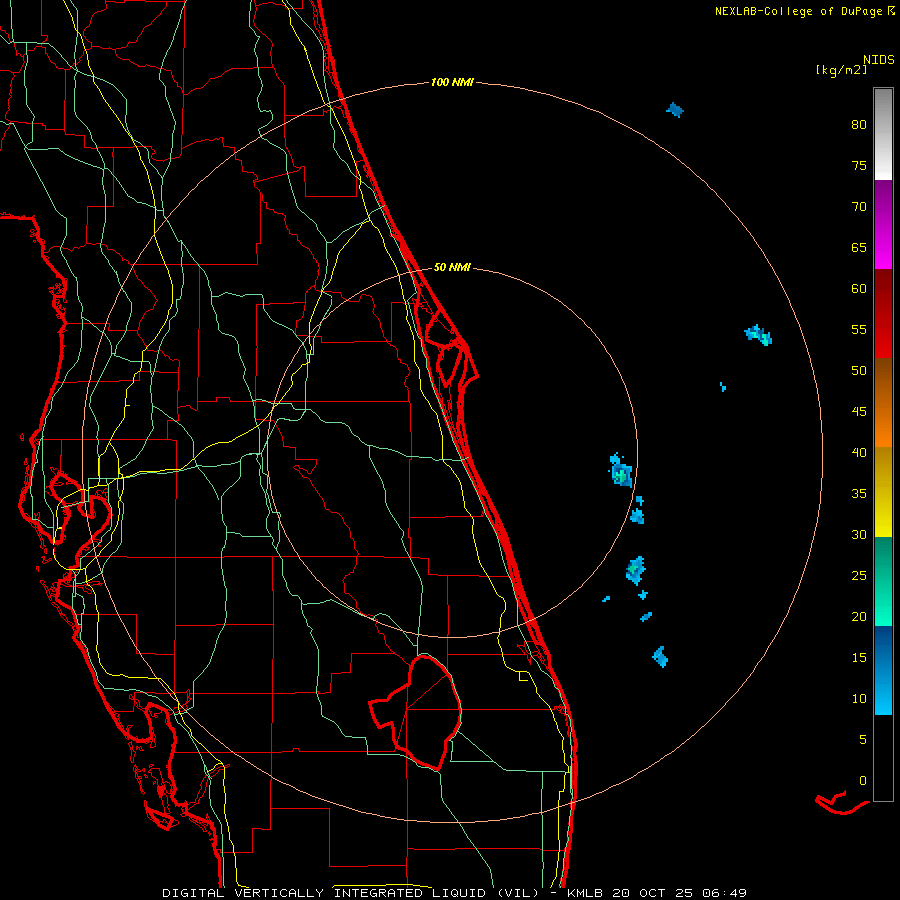Click the 20 OCT 25 date text
The width and height of the screenshot is (900, 900).
[653, 893]
